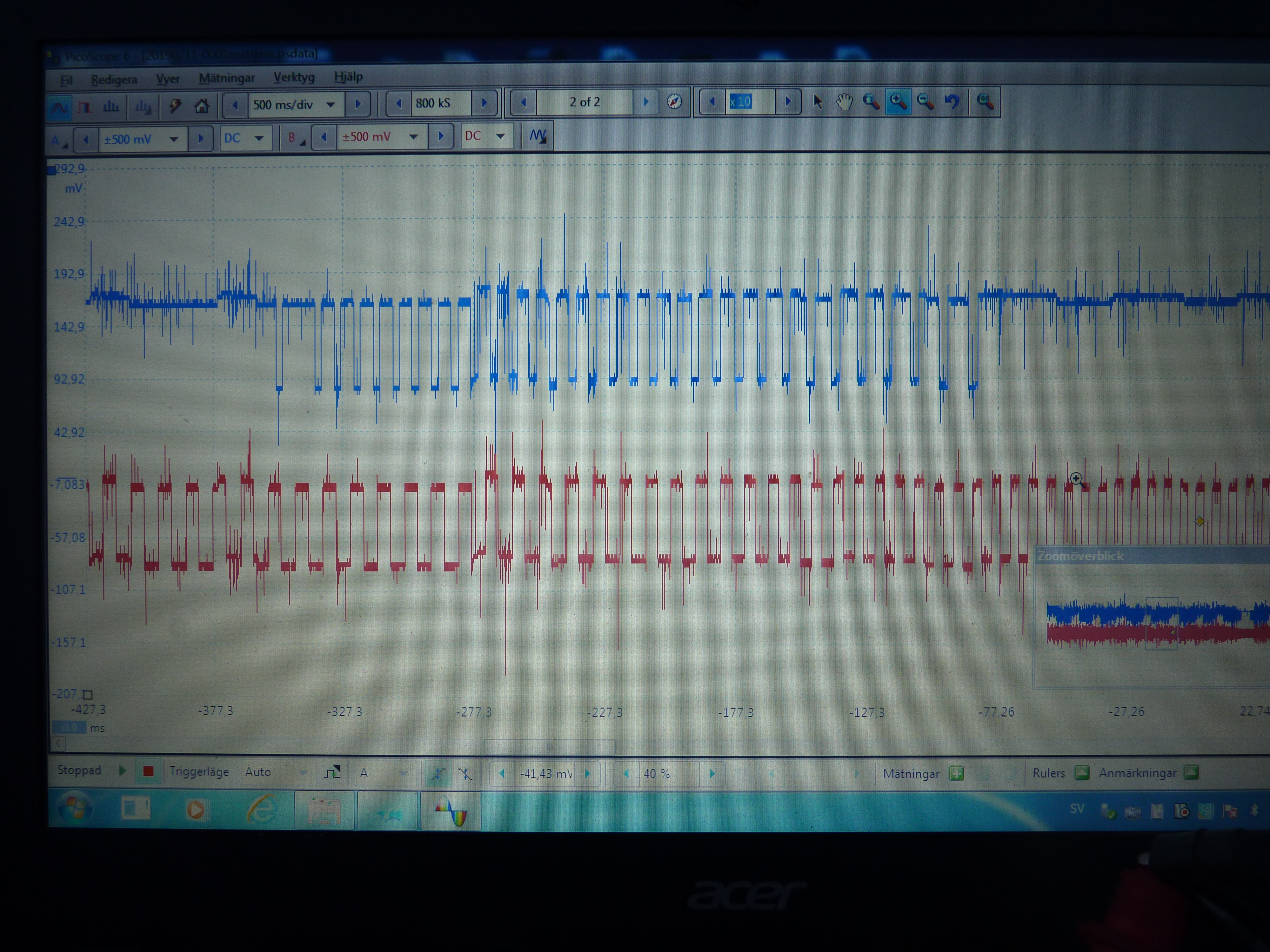The image size is (1270, 952).
Task: Add measurement with Mätningar plus button
Action: point(956,774)
